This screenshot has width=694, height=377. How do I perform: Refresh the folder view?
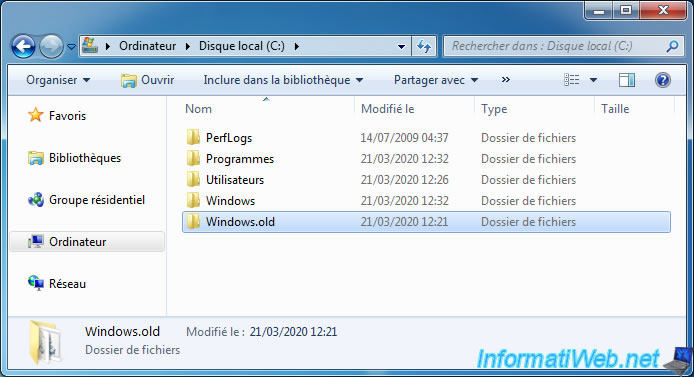(x=424, y=46)
